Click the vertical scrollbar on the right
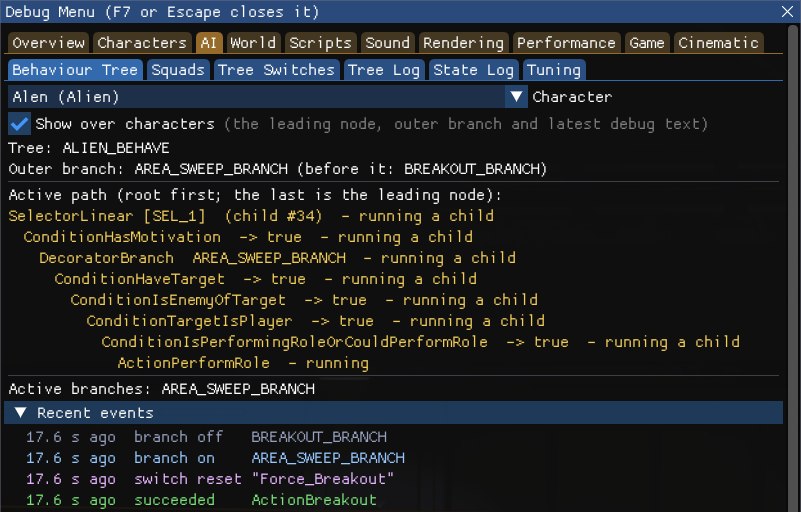The image size is (801, 512). tap(793, 266)
